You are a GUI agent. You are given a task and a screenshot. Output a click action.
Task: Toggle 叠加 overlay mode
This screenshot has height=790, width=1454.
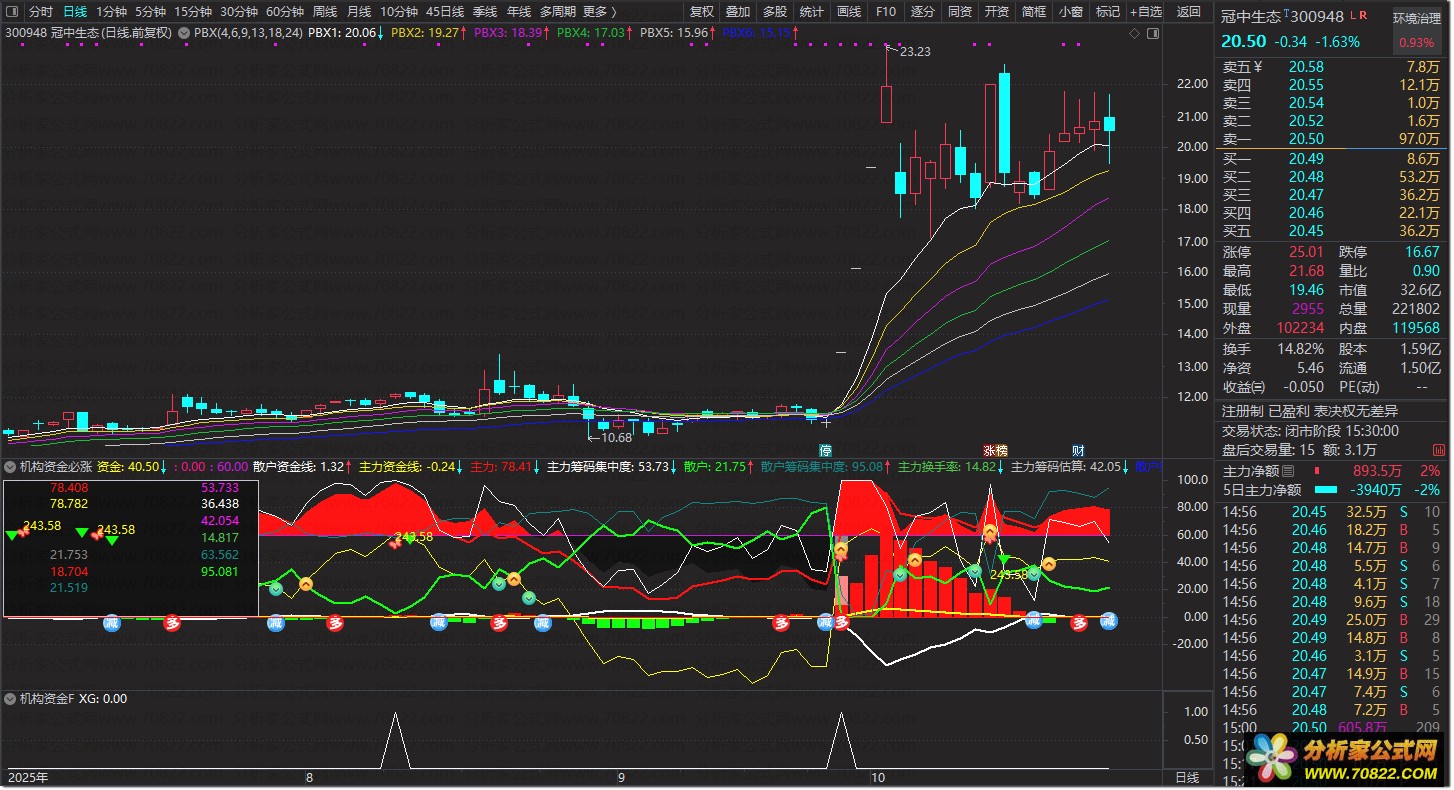[x=738, y=12]
